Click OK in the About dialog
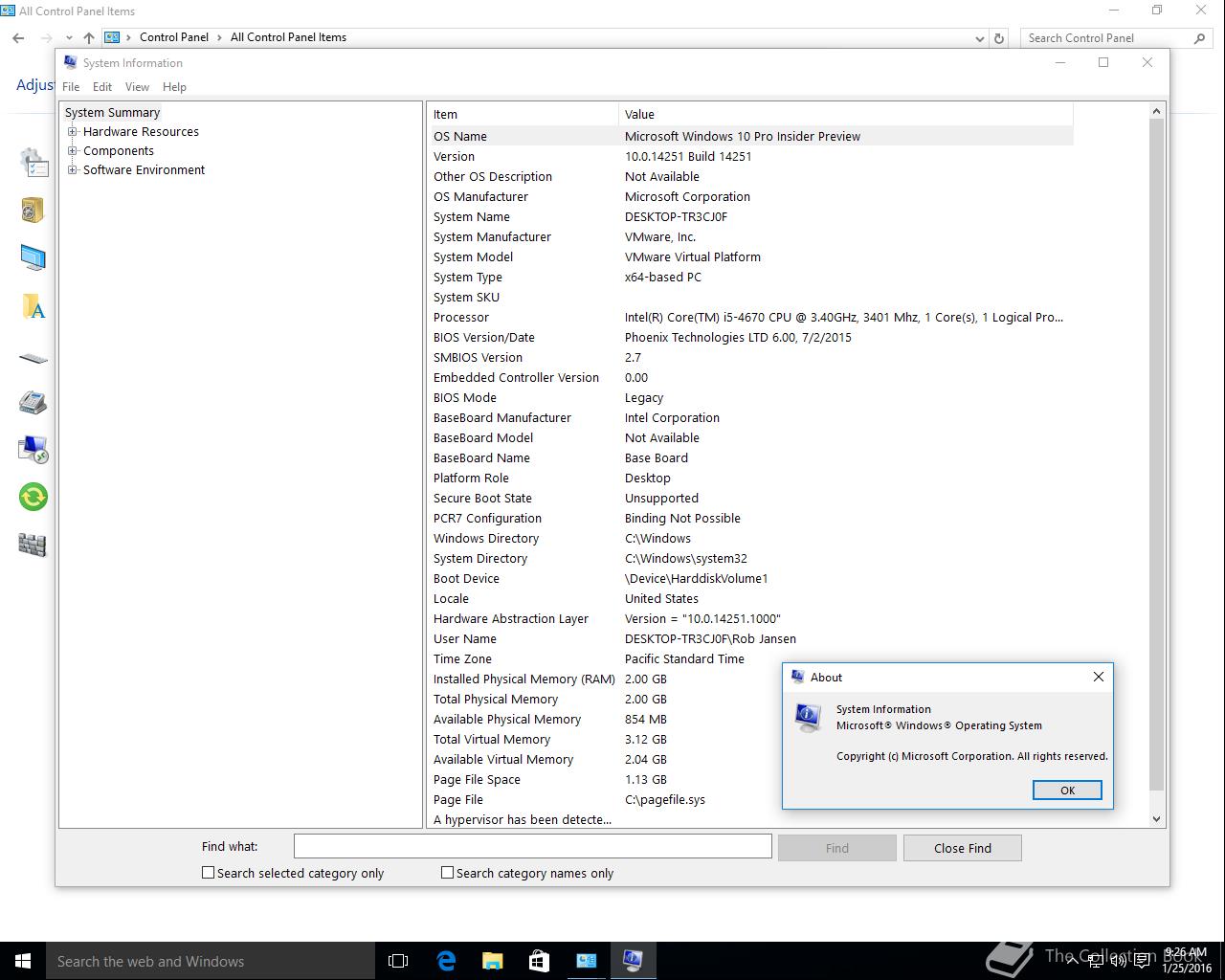The image size is (1225, 980). (1067, 790)
